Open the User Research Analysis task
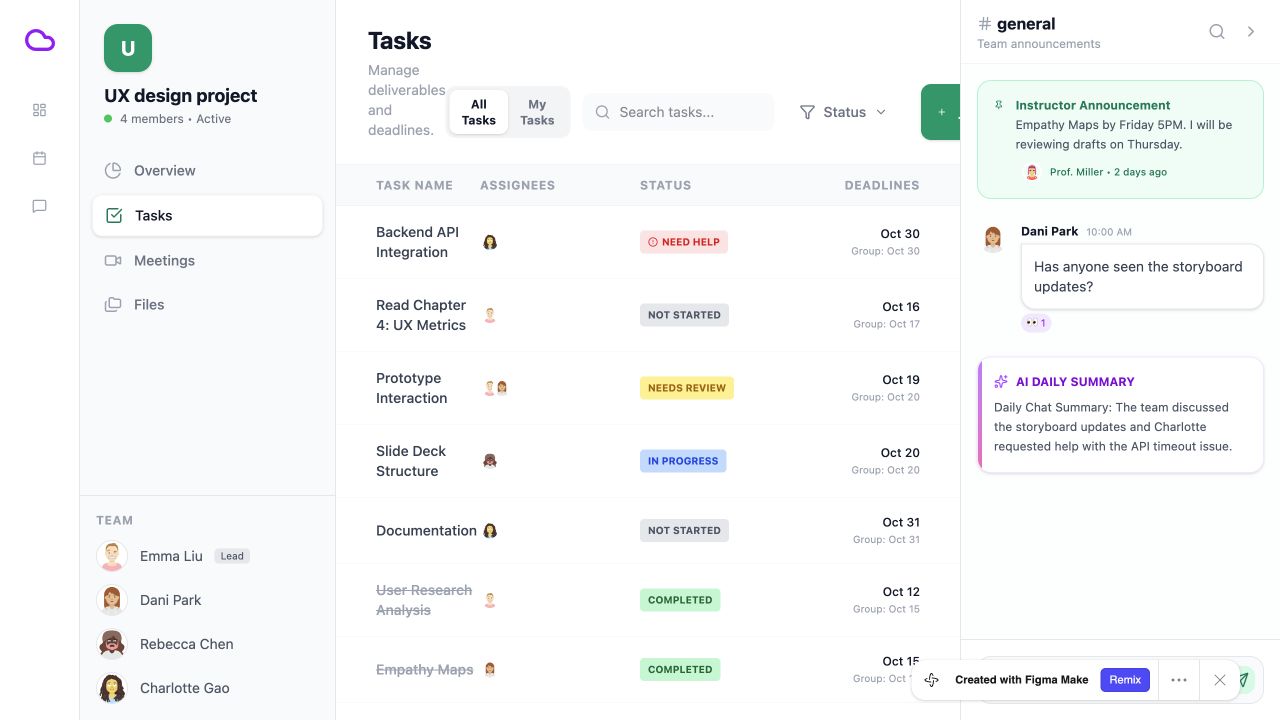Screen dimensions: 1280x720 424,600
